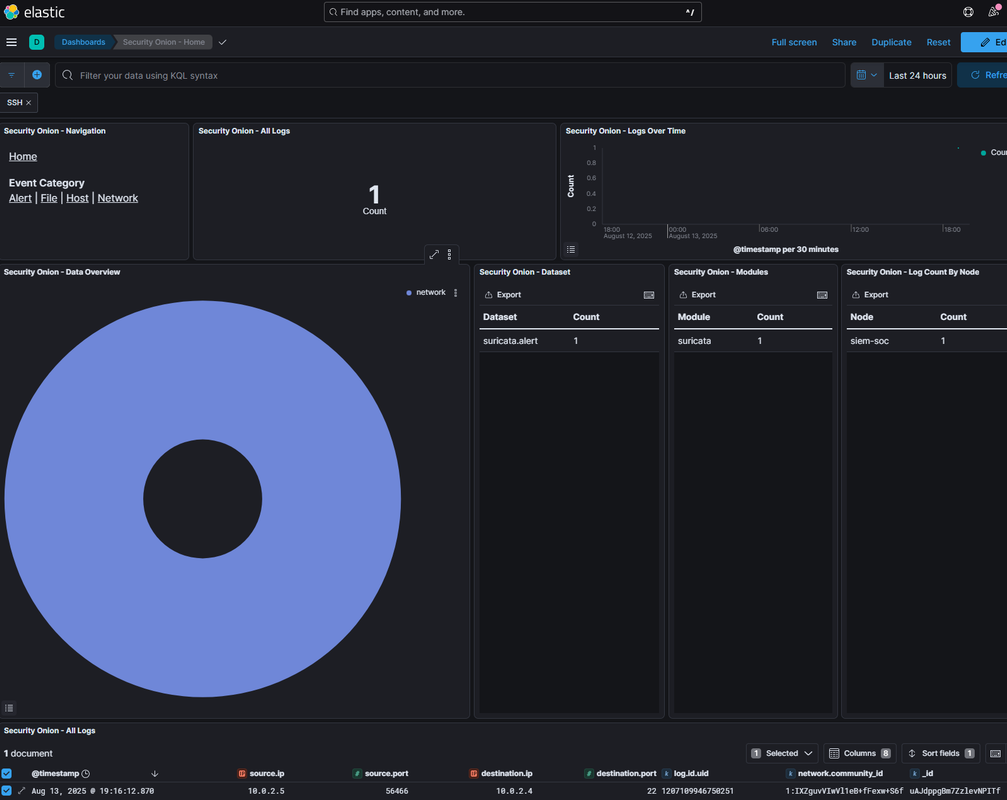Image resolution: width=1007 pixels, height=800 pixels.
Task: Click Share in the top menu
Action: tap(844, 42)
